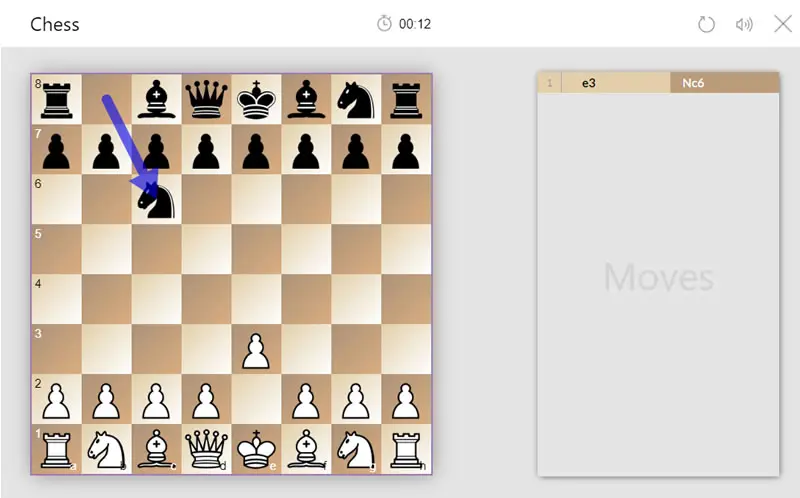The width and height of the screenshot is (800, 498).
Task: Select the black knight on c6
Action: point(156,201)
